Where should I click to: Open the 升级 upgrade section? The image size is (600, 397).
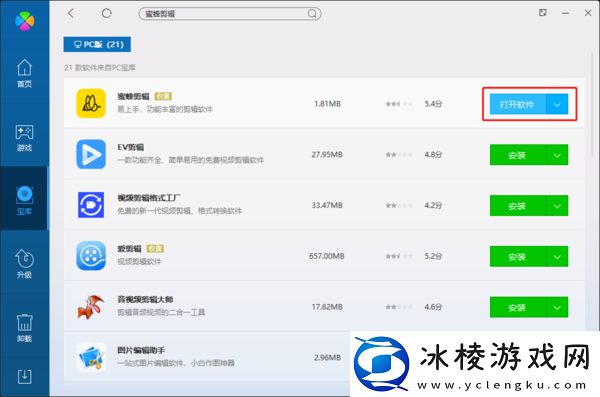(x=24, y=263)
